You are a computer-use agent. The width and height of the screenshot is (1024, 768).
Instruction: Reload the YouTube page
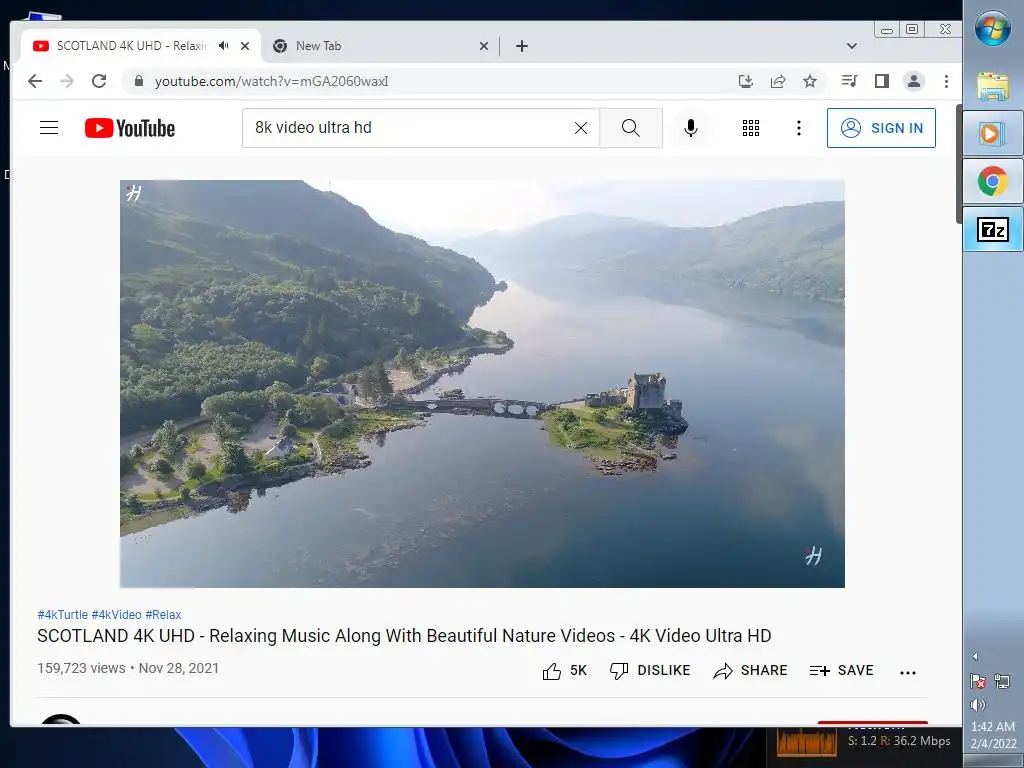99,81
